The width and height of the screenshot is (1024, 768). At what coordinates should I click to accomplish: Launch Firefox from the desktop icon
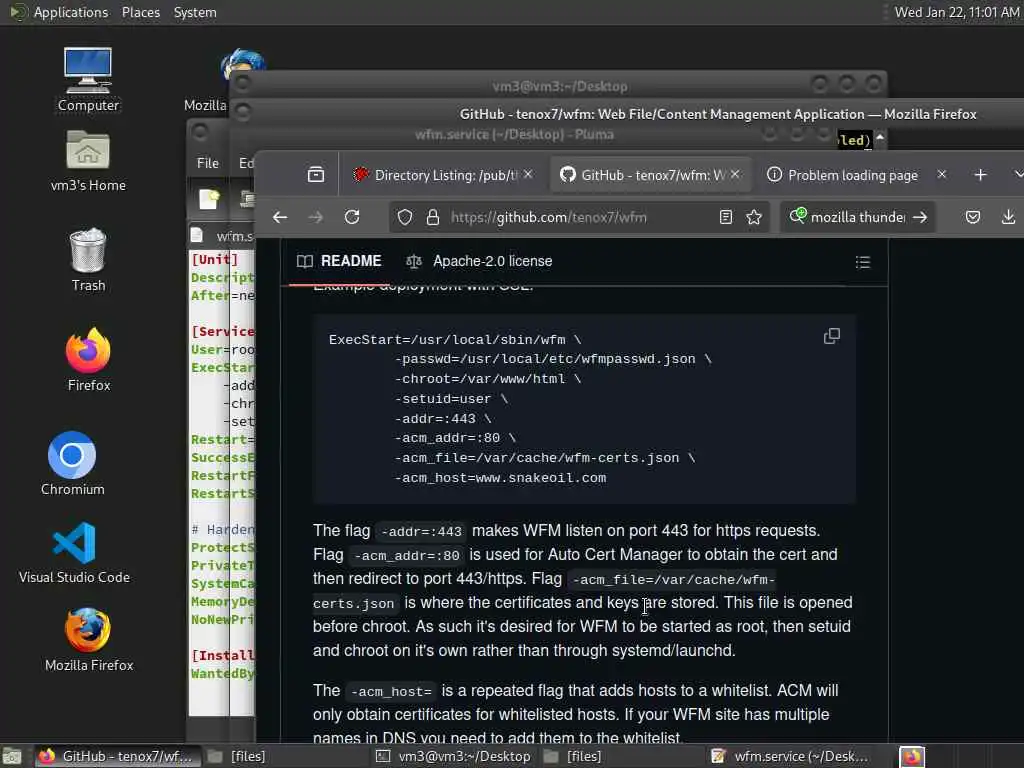tap(88, 359)
